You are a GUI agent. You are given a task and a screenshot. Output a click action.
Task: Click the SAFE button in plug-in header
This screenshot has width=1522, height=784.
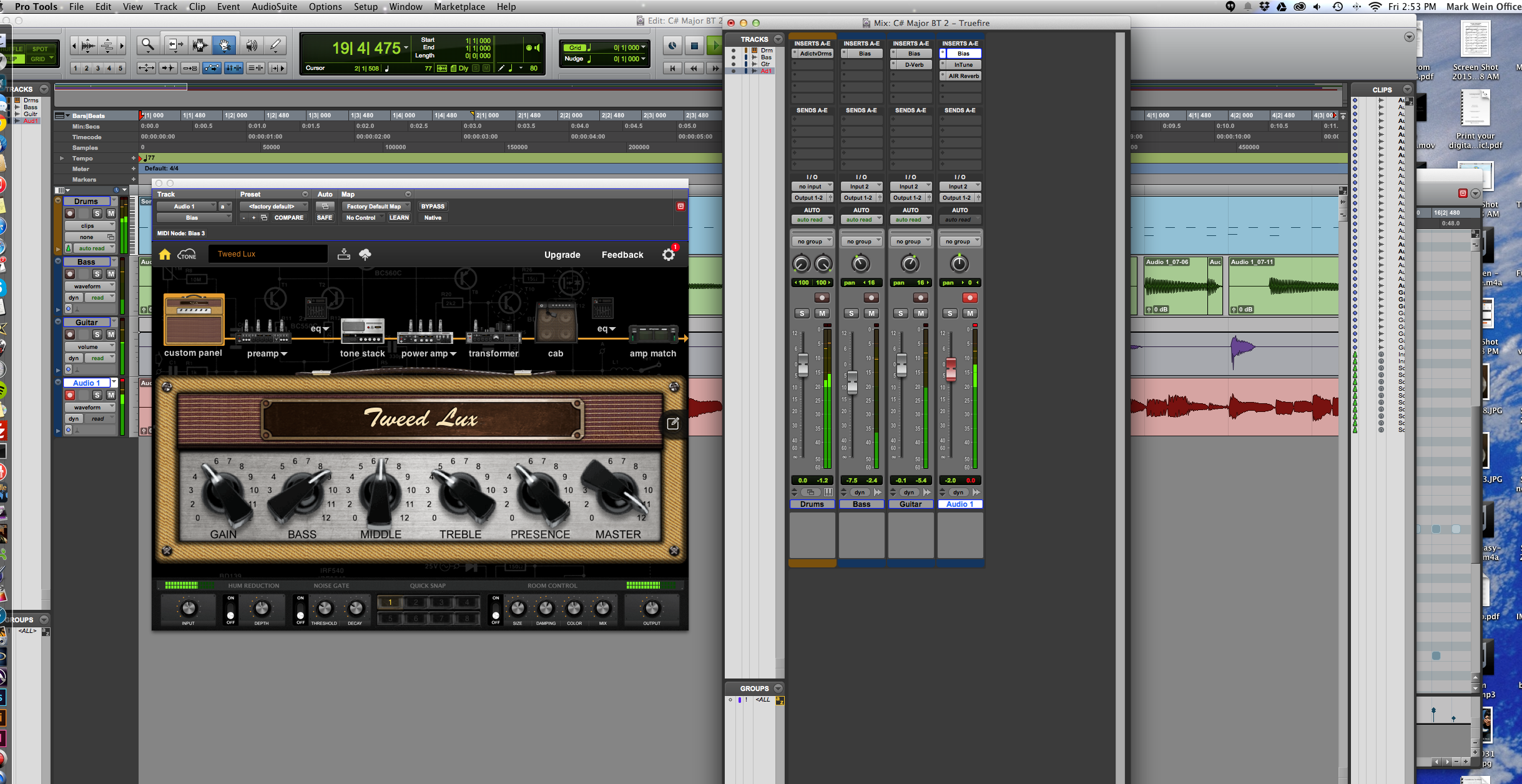[x=325, y=218]
